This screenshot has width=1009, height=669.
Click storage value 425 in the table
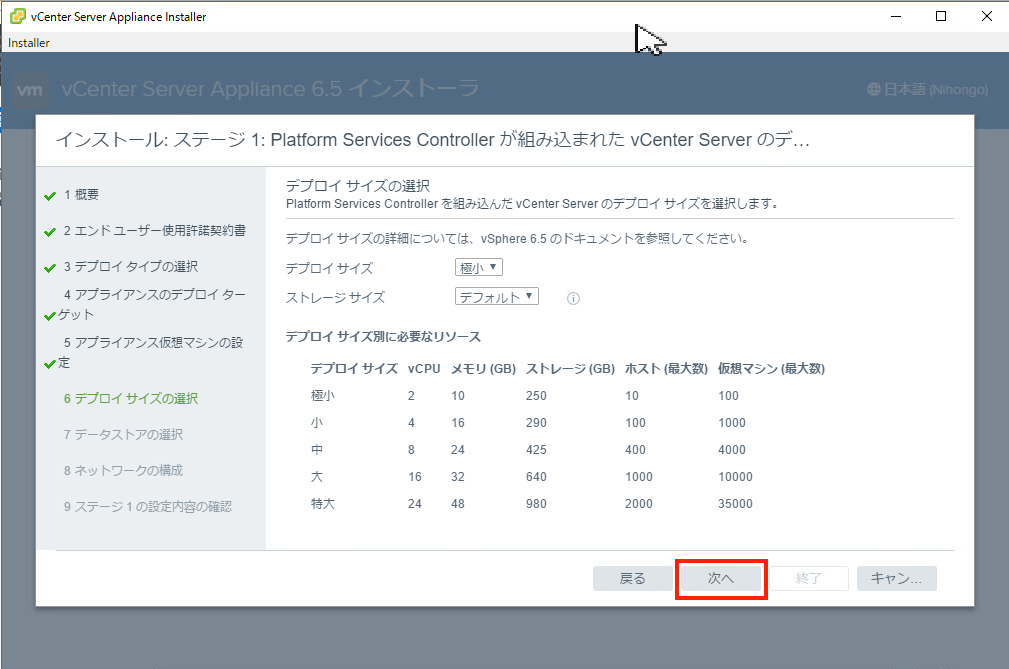pos(536,450)
